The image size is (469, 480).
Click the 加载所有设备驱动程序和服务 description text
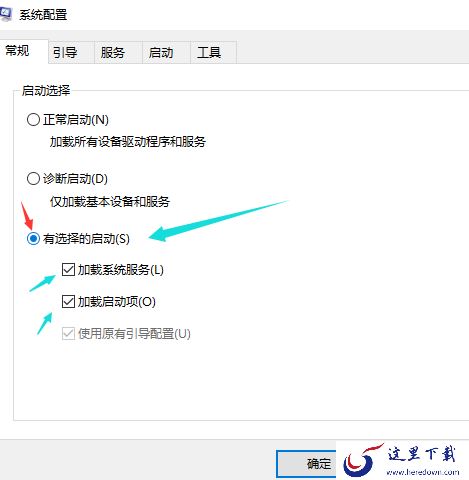click(x=128, y=142)
